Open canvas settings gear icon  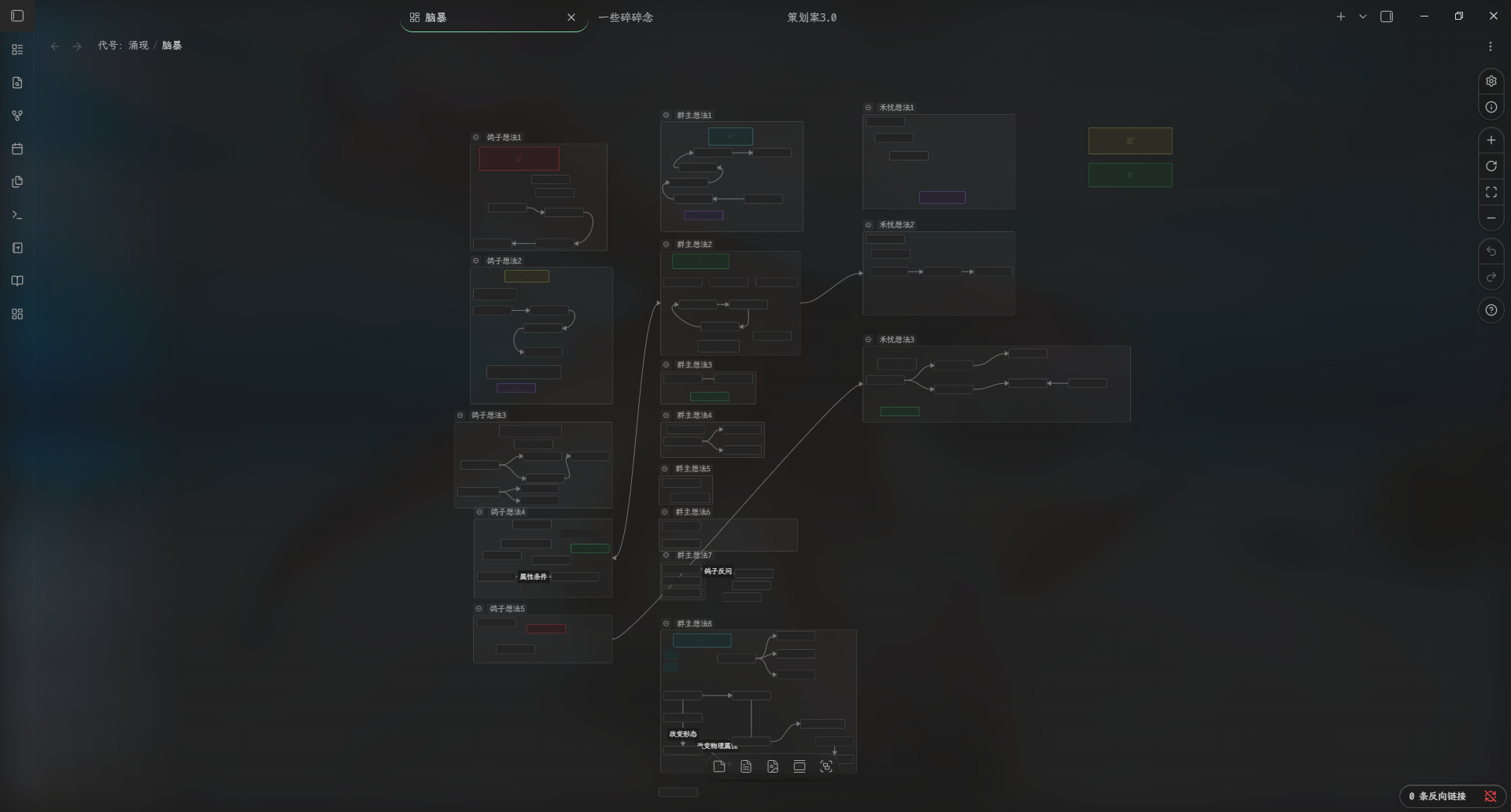coord(1491,81)
